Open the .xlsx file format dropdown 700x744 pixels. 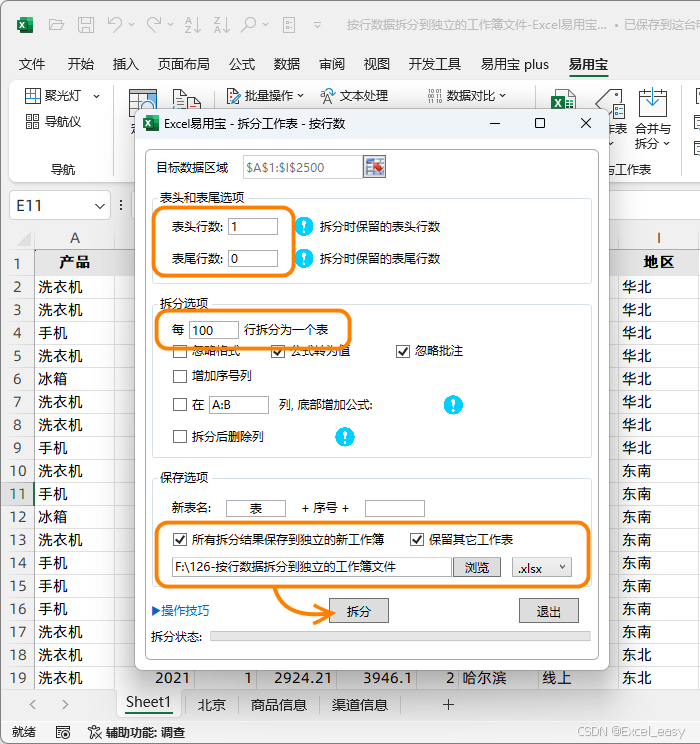(x=542, y=567)
